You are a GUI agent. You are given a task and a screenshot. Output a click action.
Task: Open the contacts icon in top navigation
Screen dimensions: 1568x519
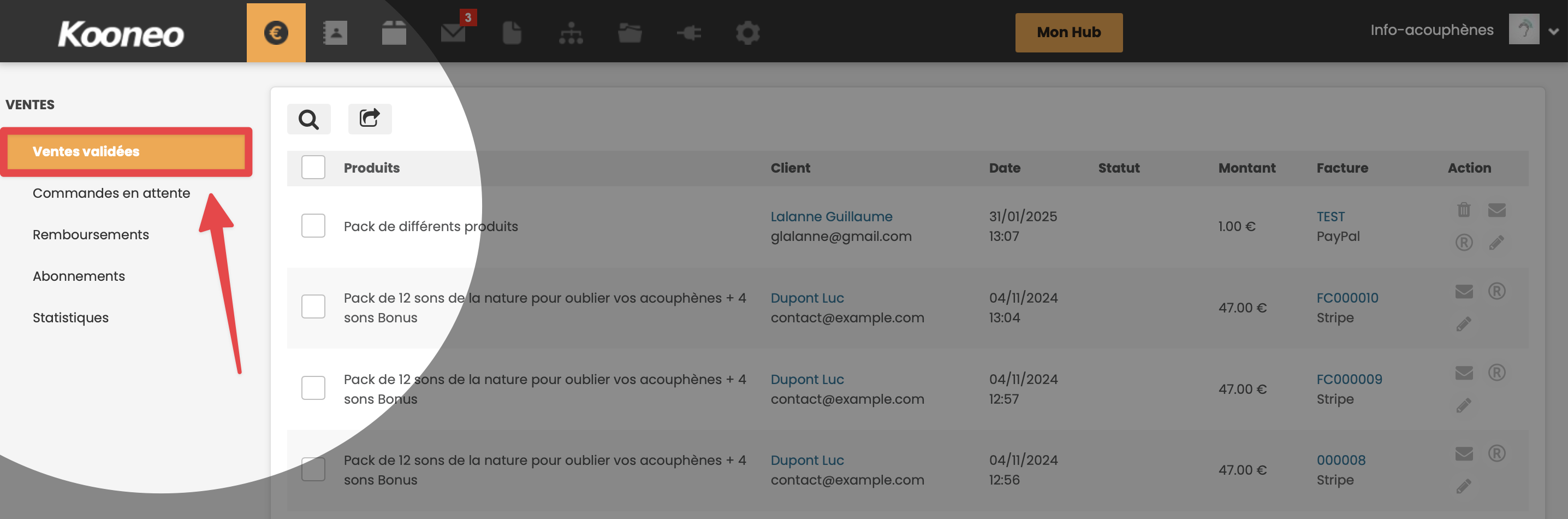[335, 32]
